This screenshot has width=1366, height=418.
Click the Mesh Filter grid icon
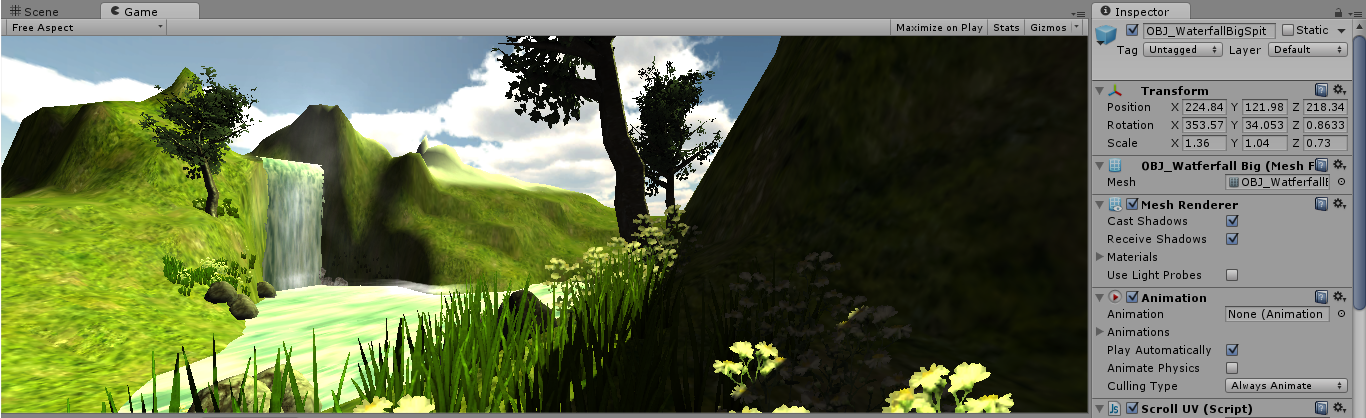click(1116, 165)
